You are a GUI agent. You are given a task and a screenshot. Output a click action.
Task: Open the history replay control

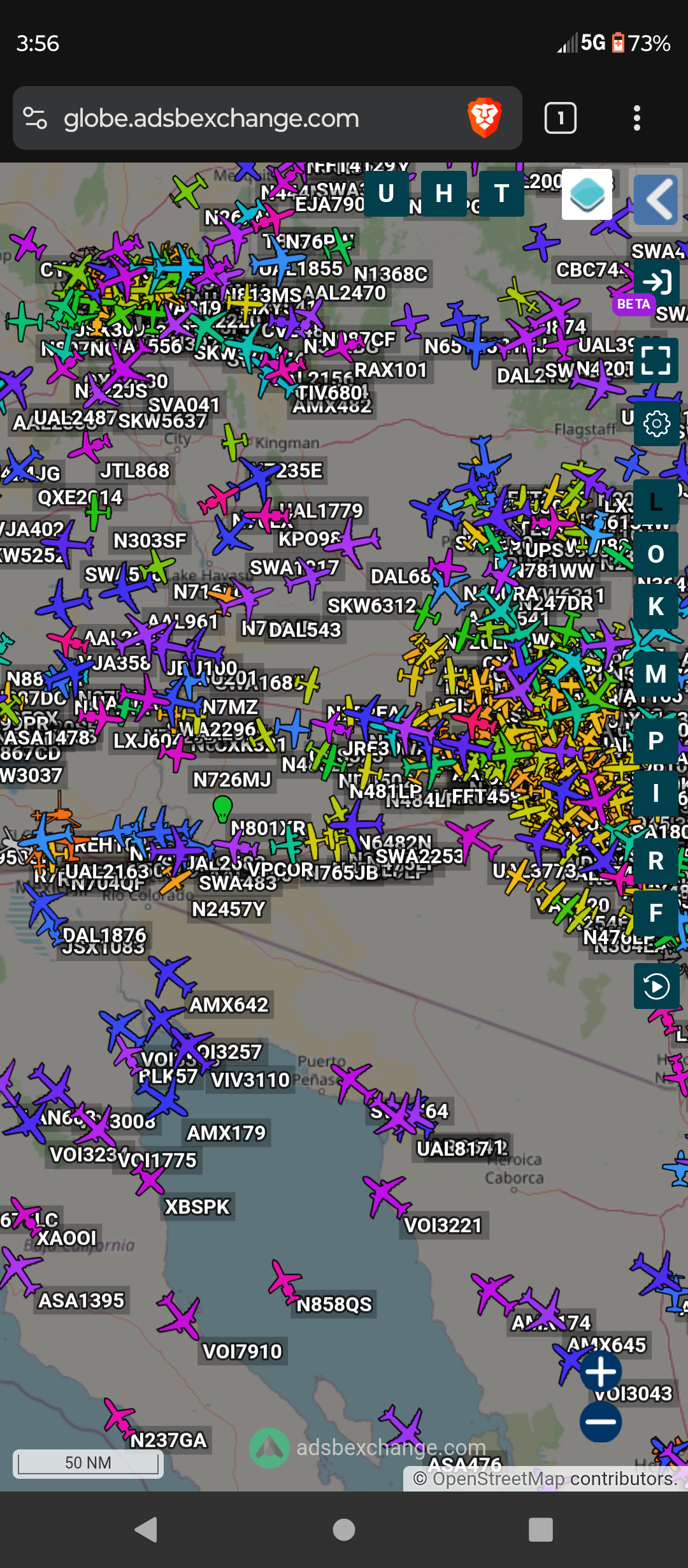[x=656, y=987]
